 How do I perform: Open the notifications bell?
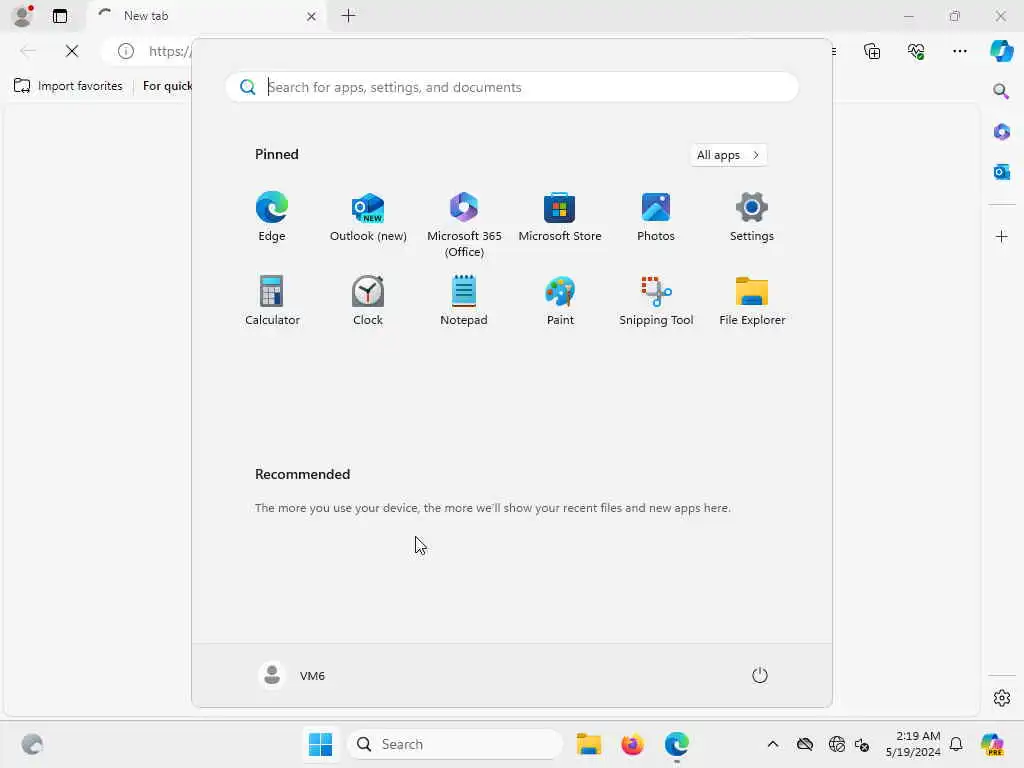pyautogui.click(x=956, y=744)
